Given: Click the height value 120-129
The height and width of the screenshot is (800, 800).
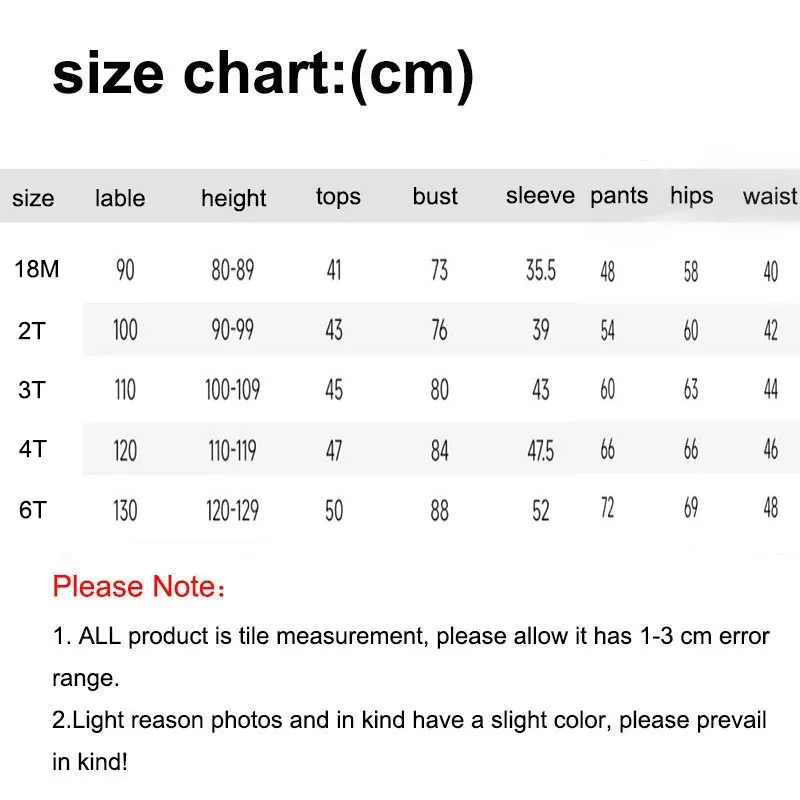Looking at the screenshot, I should (233, 511).
